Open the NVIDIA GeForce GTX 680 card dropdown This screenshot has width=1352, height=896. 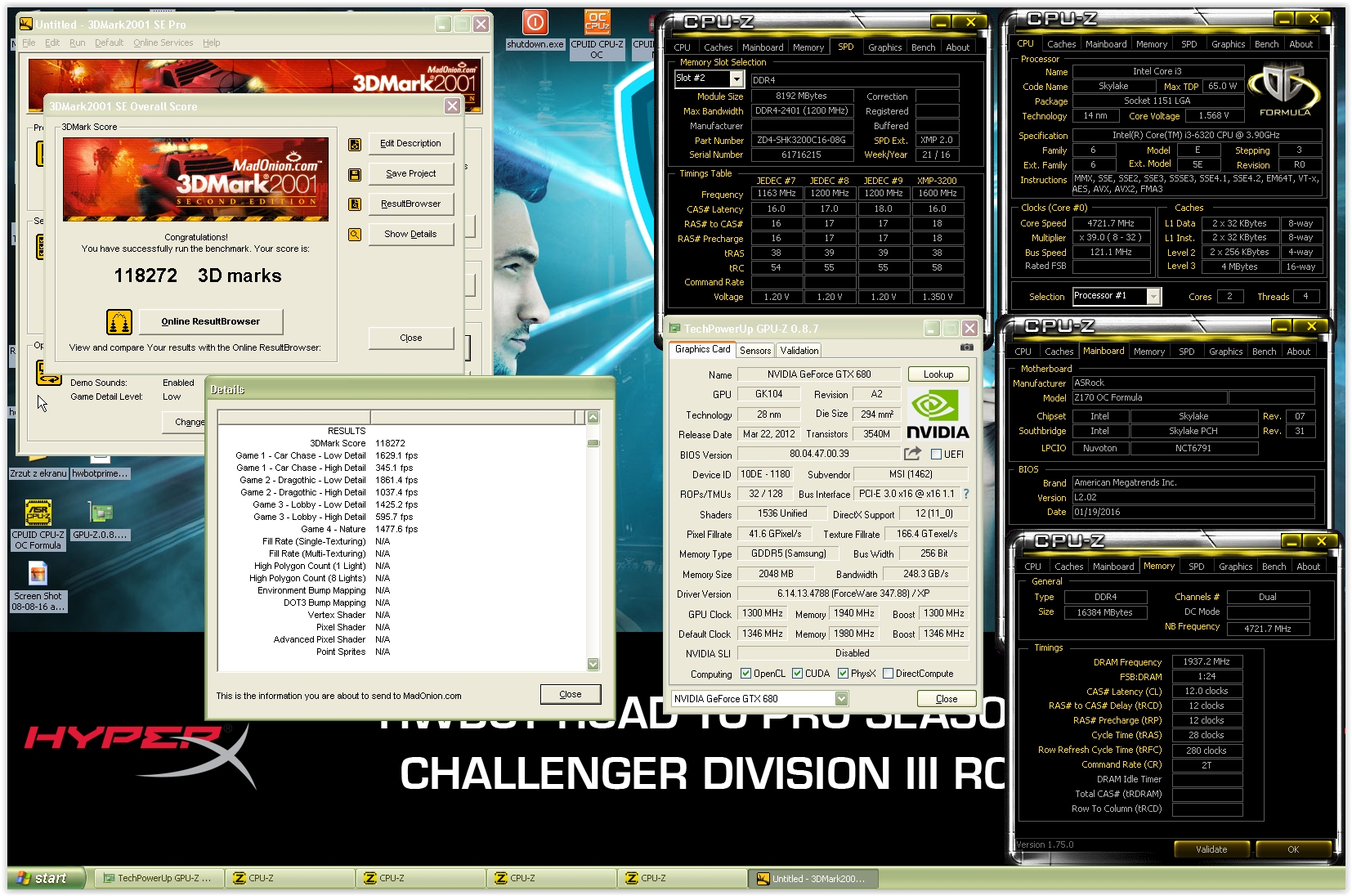pos(842,699)
